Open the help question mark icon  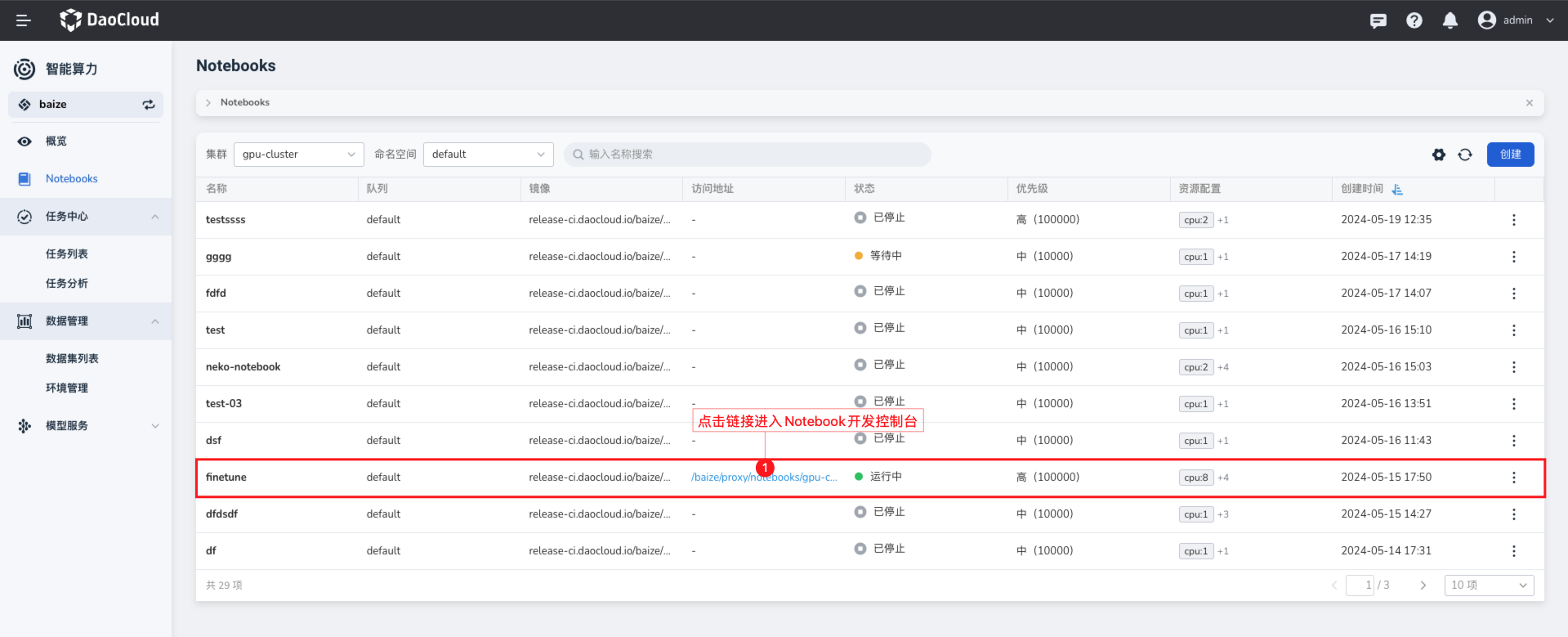pyautogui.click(x=1414, y=20)
